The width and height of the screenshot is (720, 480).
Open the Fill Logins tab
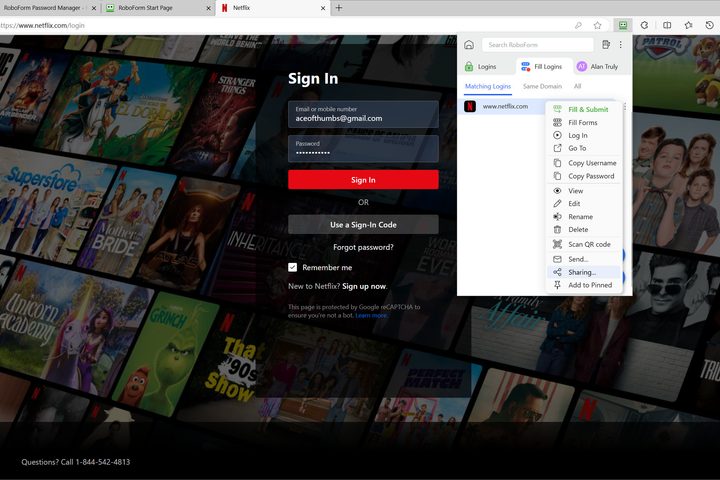point(542,66)
